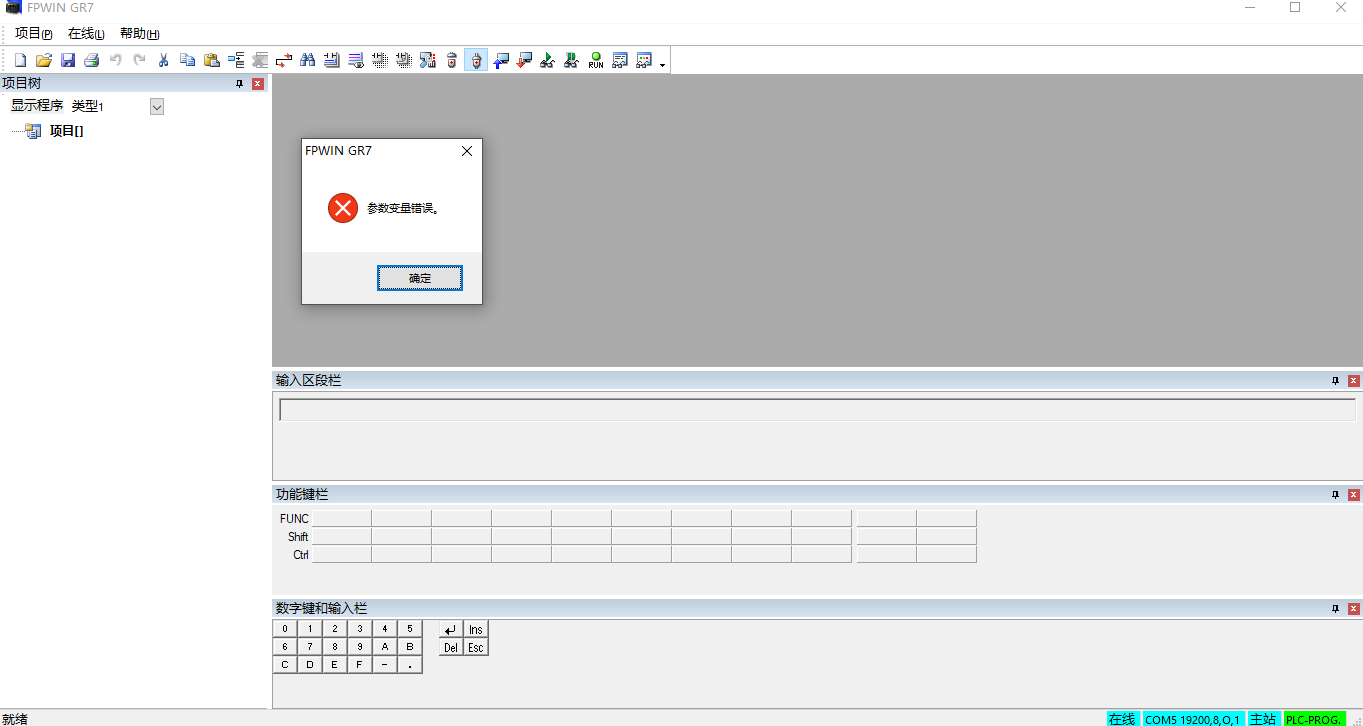Viewport: 1363px width, 726px height.
Task: Open a project with the folder icon
Action: coord(44,60)
